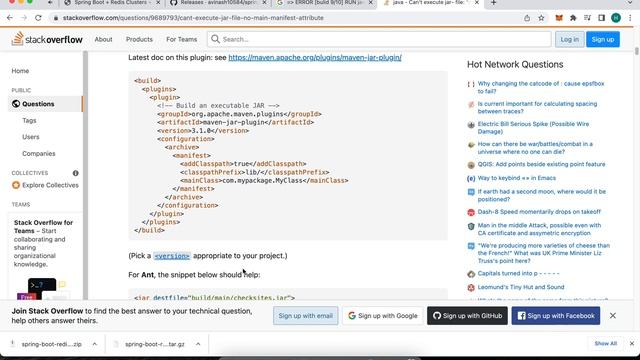Focus the Stack Overflow search field
This screenshot has height=360, width=640.
[379, 39]
